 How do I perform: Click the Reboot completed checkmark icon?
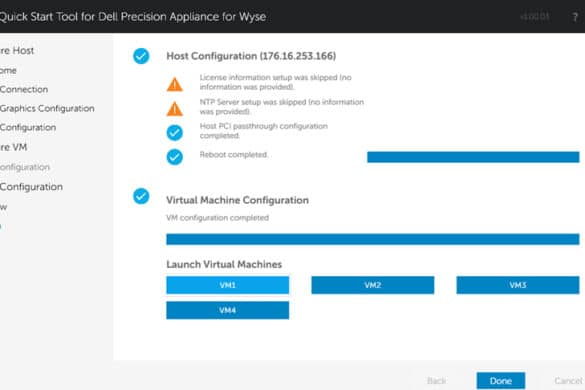click(x=175, y=157)
